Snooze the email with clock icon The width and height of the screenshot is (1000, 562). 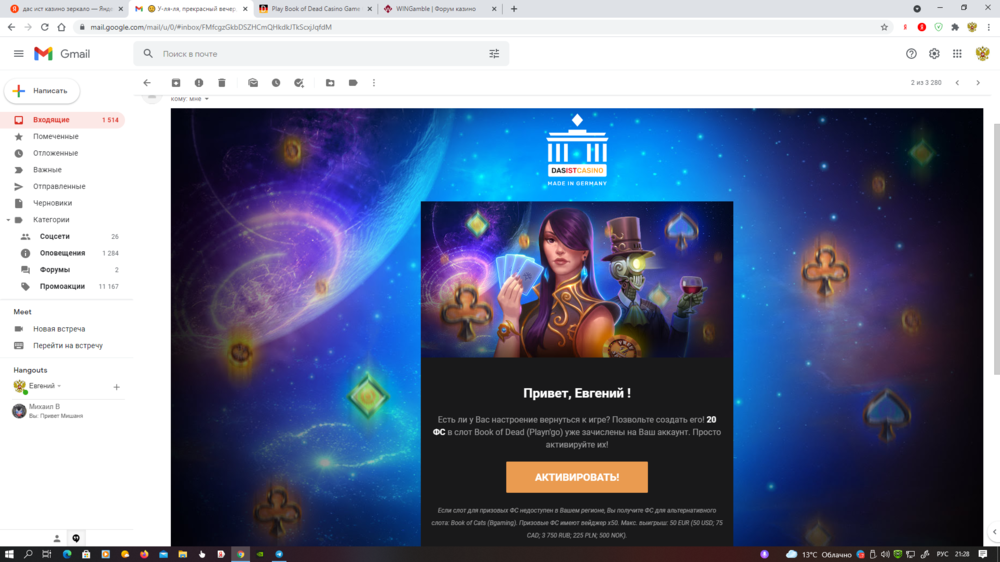pyautogui.click(x=276, y=83)
